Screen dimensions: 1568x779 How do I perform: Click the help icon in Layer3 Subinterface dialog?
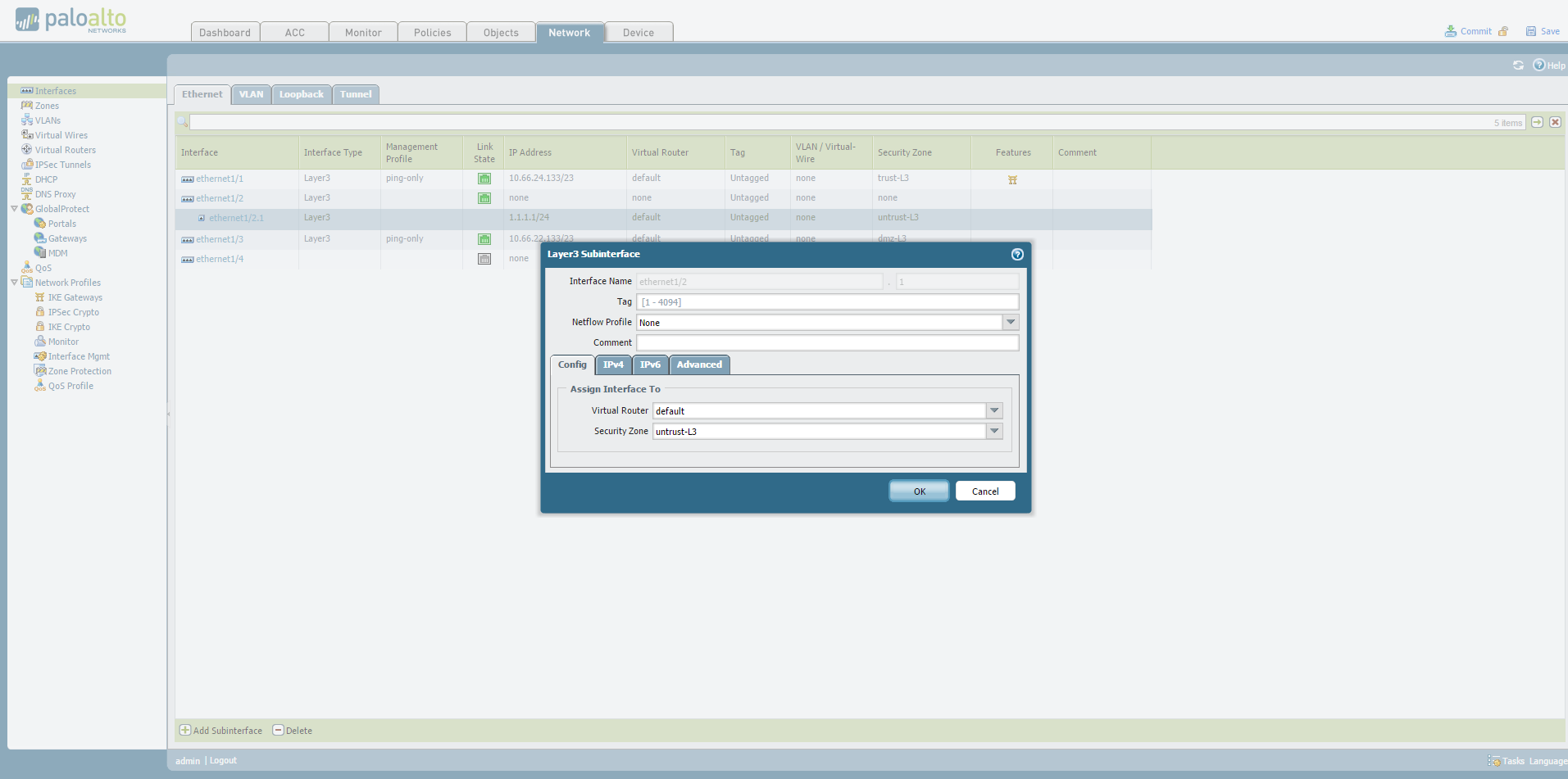[x=1017, y=255]
